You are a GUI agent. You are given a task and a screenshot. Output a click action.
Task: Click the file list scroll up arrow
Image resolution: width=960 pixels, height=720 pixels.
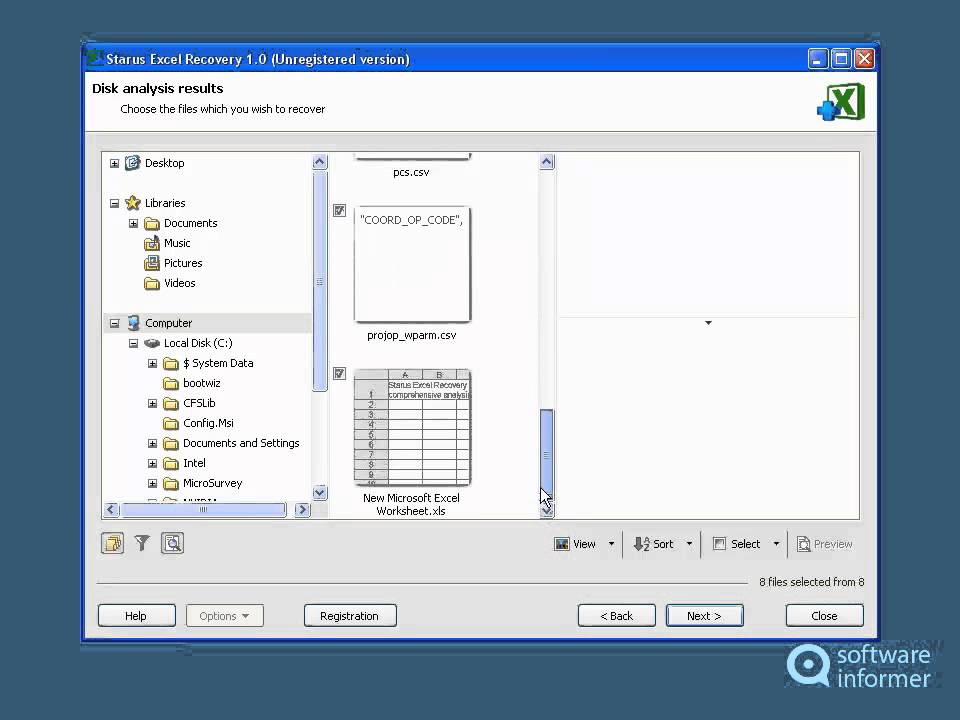pos(547,162)
